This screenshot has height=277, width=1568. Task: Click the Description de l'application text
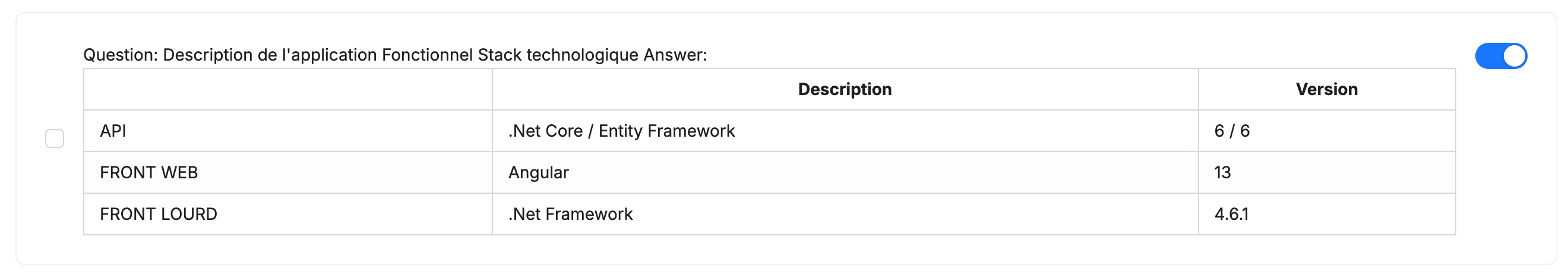pyautogui.click(x=270, y=55)
